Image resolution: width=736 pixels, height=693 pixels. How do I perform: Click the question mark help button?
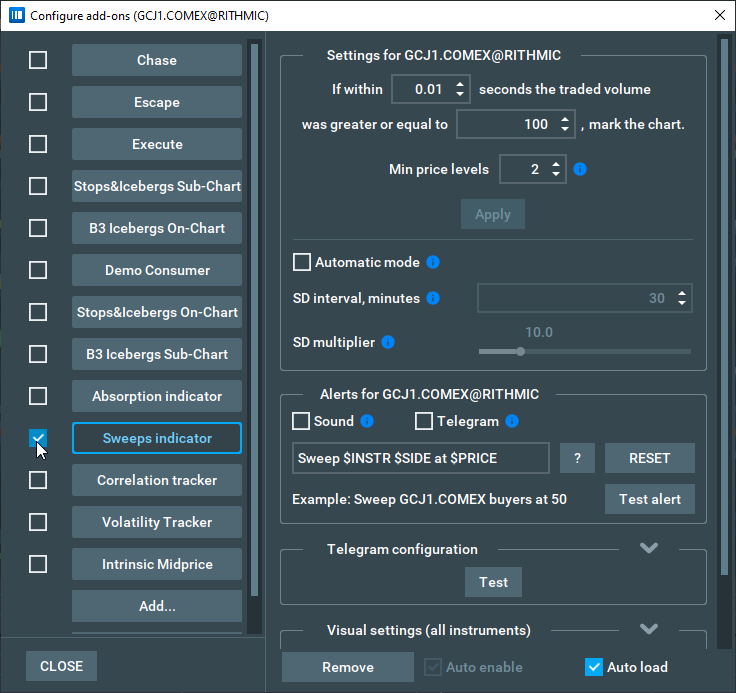point(577,458)
